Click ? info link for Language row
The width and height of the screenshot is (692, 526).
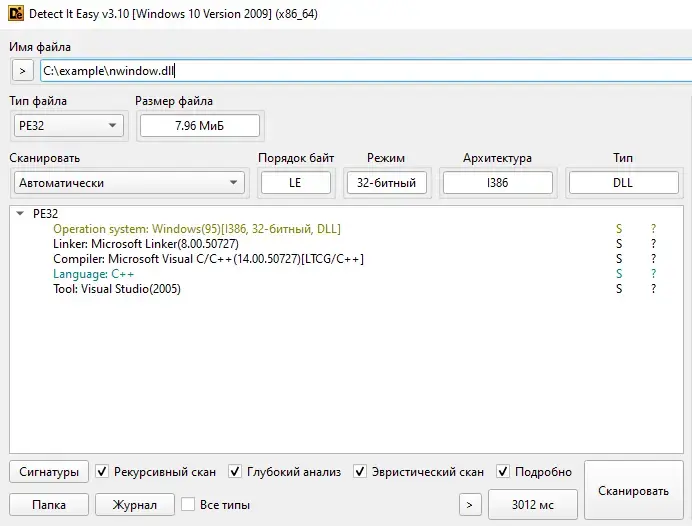tap(654, 274)
